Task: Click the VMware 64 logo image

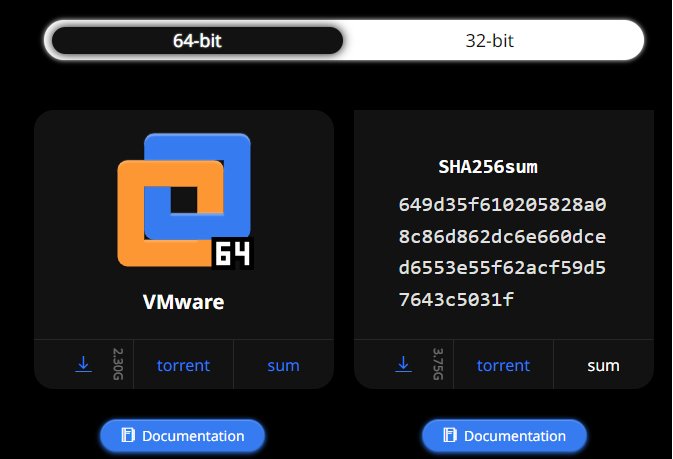Action: 185,201
